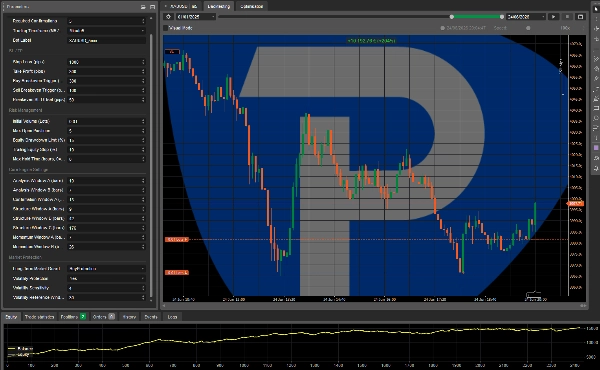Viewport: 600px width, 370px height.
Task: Click the Parameters panel vertical scrollbar
Action: (151, 165)
